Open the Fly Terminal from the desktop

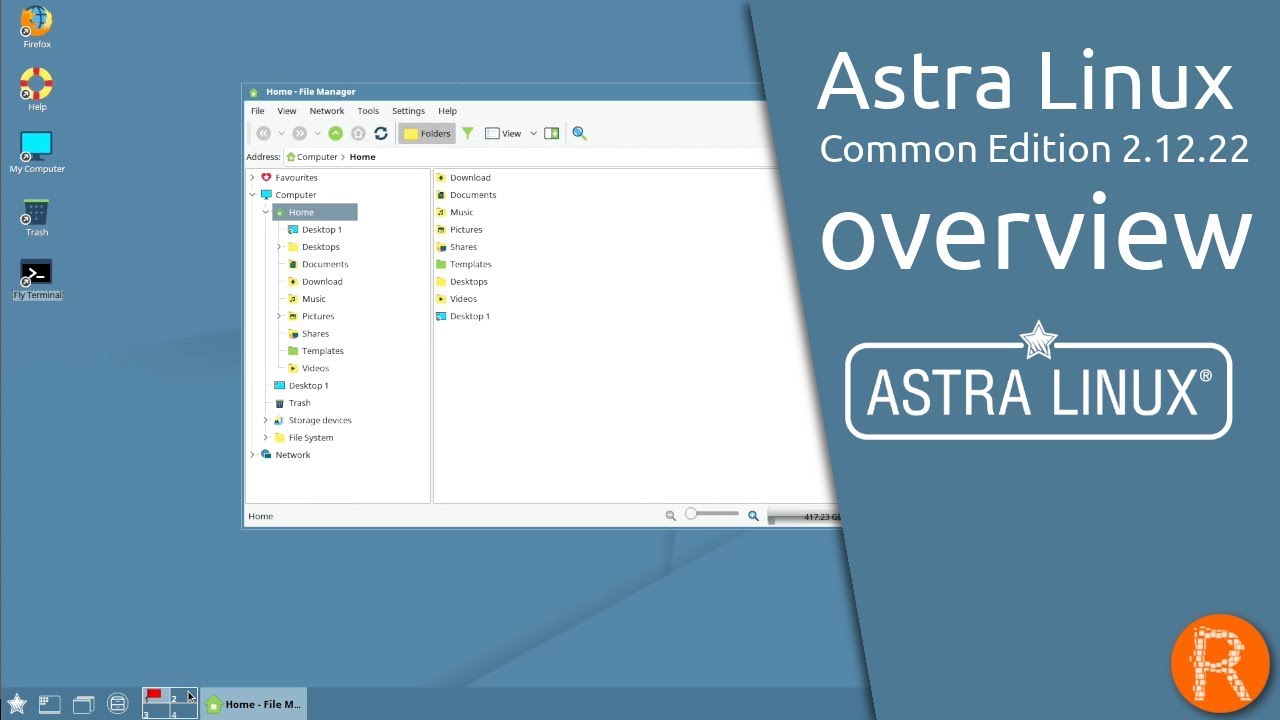(36, 272)
